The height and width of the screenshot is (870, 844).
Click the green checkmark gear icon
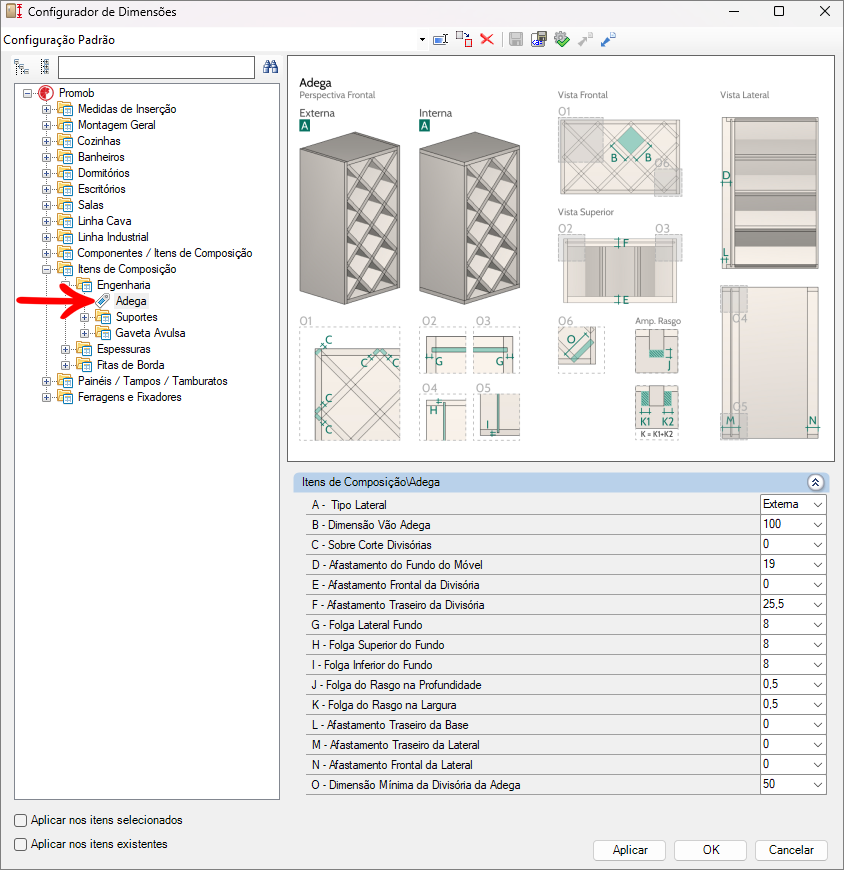562,39
